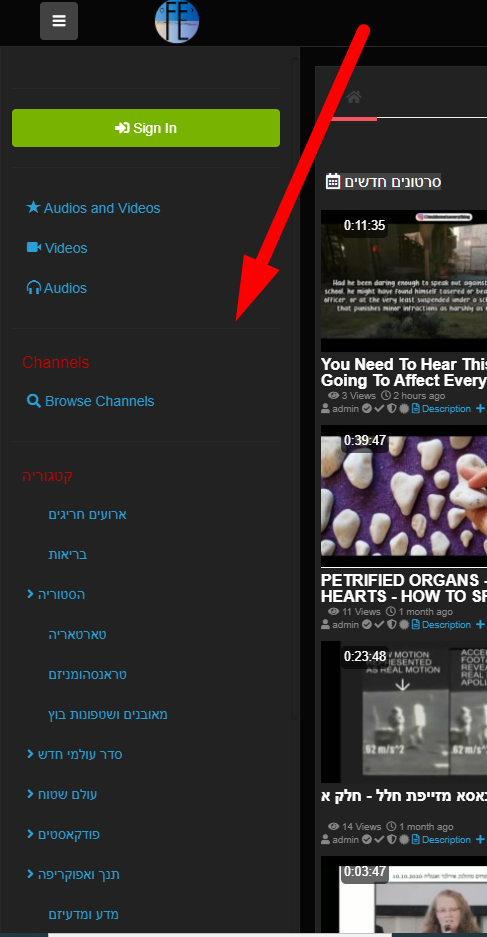Click plus icon on 14 Views video row
Screen dimensions: 487x937
point(480,840)
